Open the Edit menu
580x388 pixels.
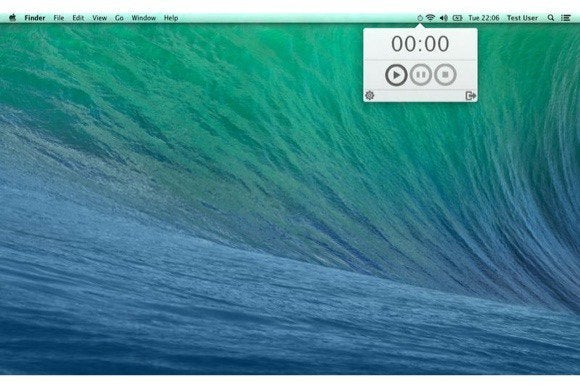[78, 18]
